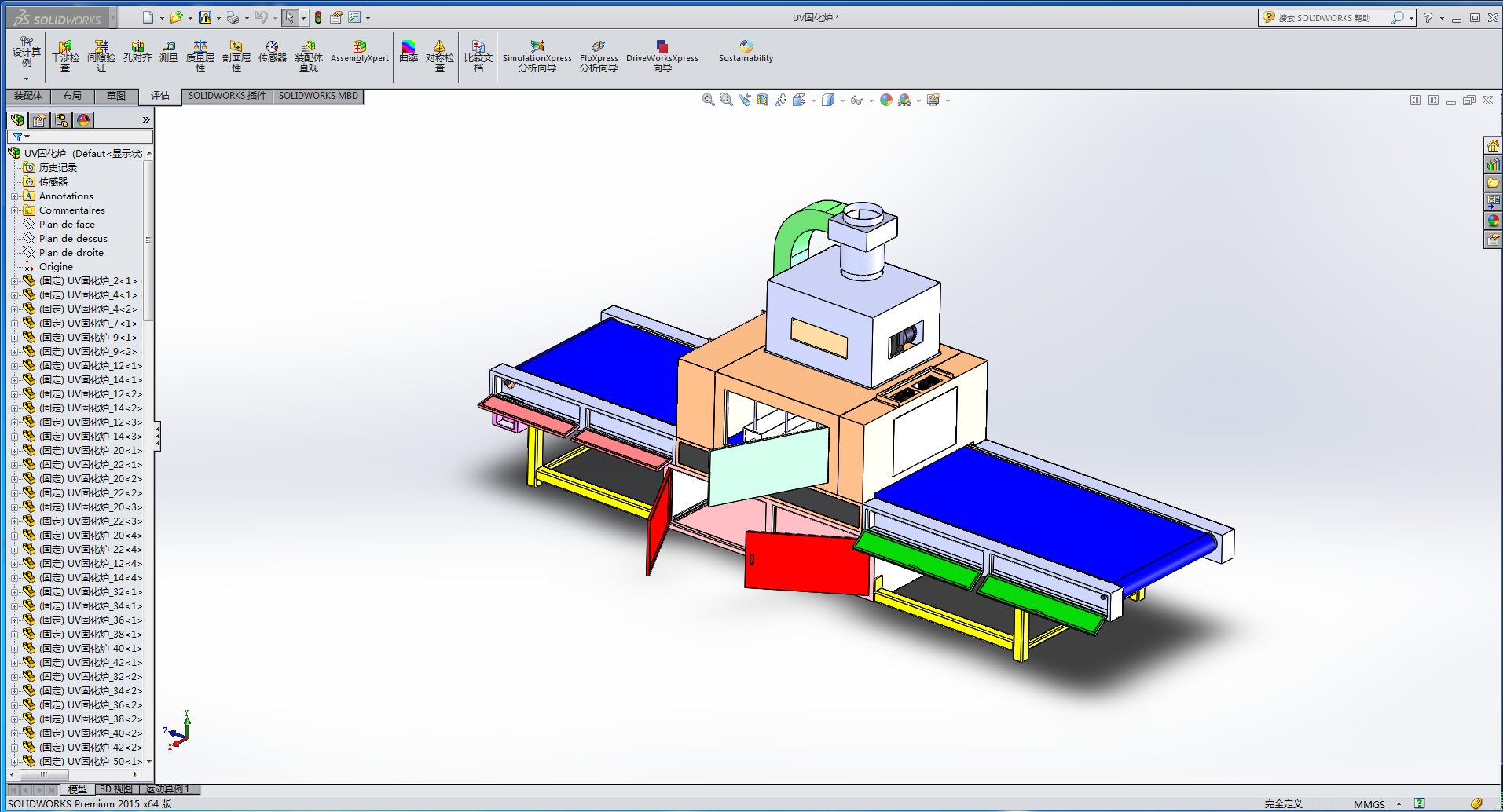The height and width of the screenshot is (812, 1503).
Task: Open the DisplayManager panel tab
Action: [x=83, y=120]
